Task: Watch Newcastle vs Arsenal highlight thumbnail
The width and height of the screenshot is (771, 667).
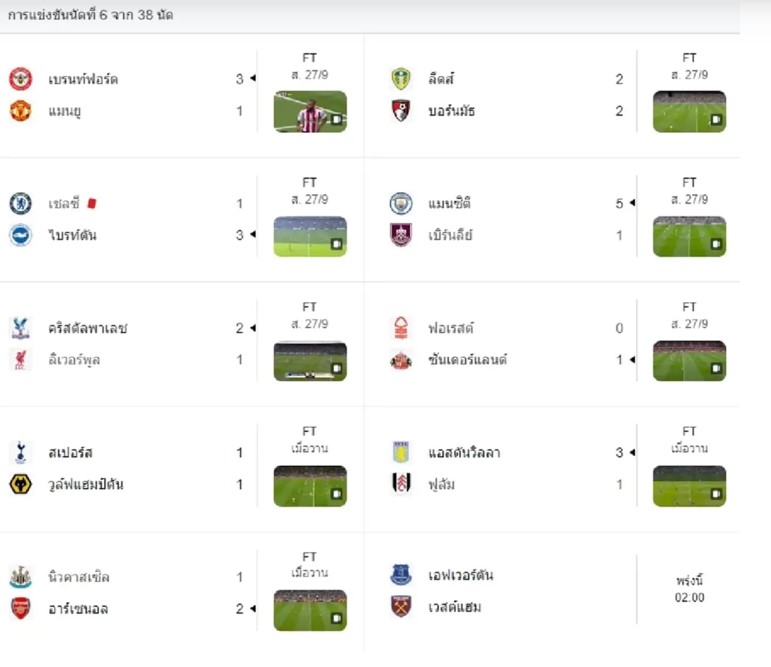Action: point(310,610)
